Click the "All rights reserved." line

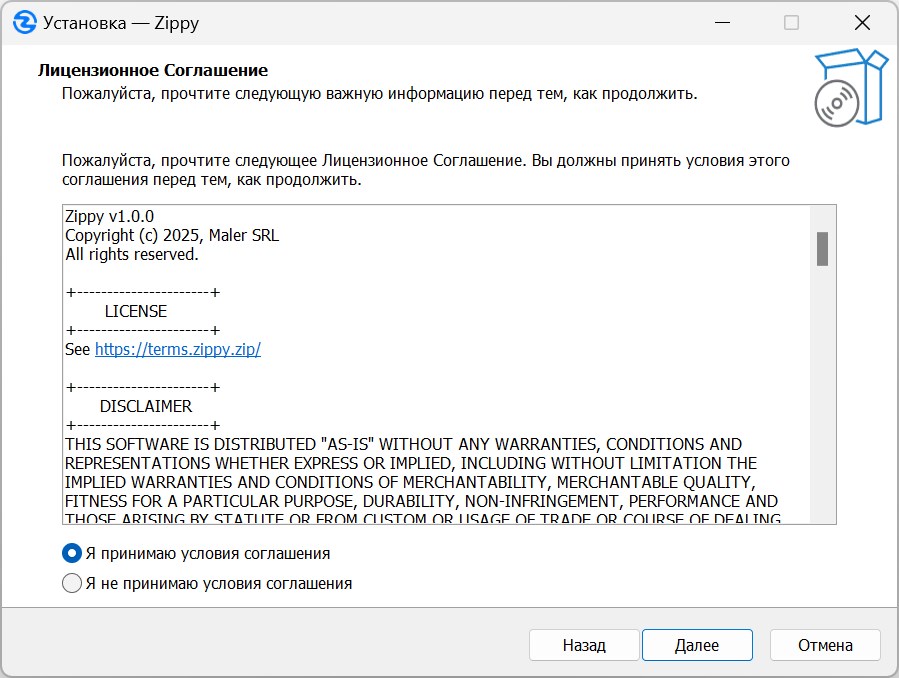point(131,254)
